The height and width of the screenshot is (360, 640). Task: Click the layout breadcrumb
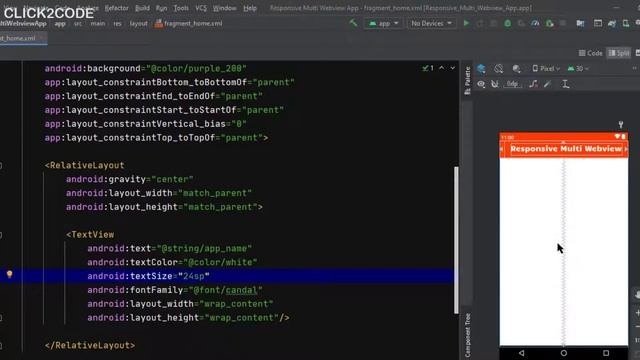tap(138, 24)
